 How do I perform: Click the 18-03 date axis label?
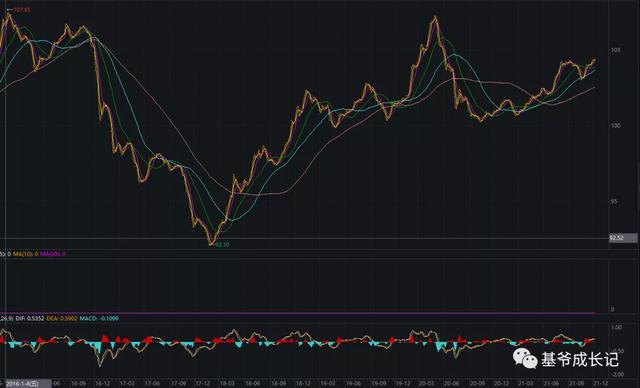pos(227,384)
